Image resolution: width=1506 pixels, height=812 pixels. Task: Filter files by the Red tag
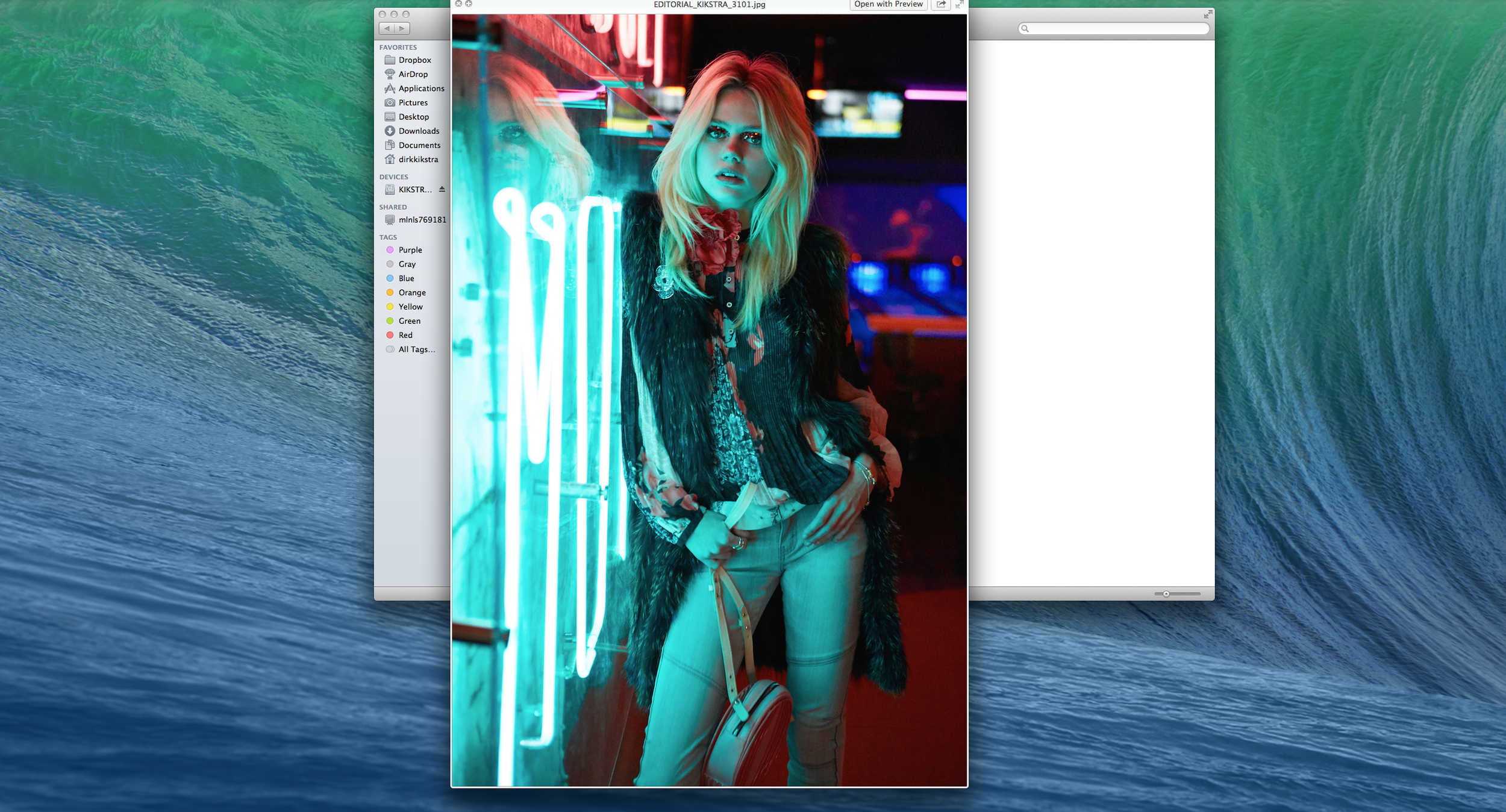pyautogui.click(x=404, y=335)
